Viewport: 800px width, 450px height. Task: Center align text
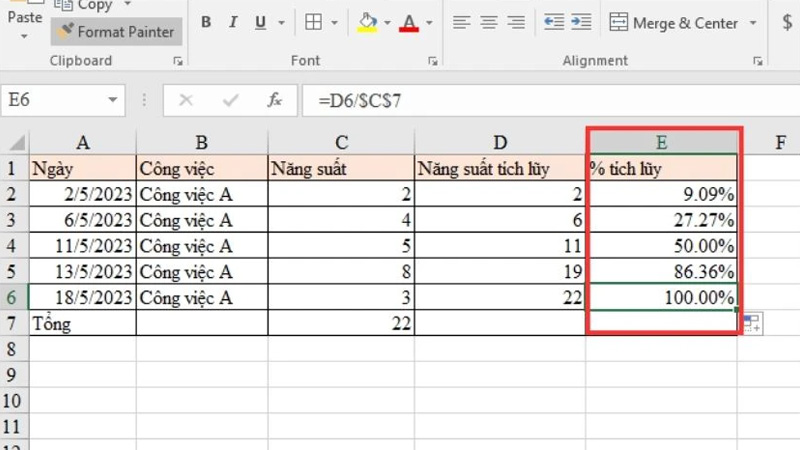click(x=489, y=22)
